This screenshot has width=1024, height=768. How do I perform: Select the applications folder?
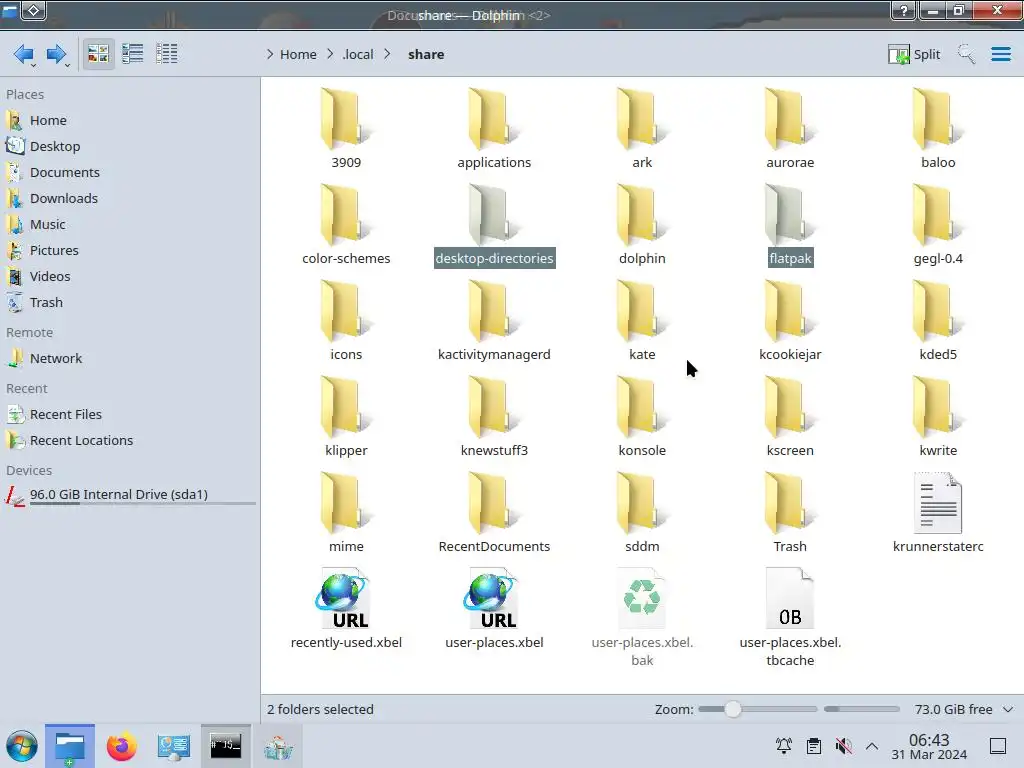[494, 129]
